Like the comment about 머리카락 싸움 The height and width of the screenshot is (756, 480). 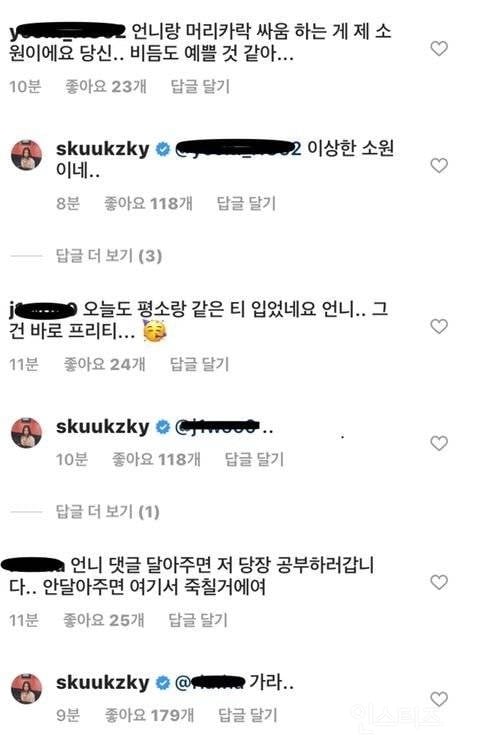pyautogui.click(x=439, y=49)
